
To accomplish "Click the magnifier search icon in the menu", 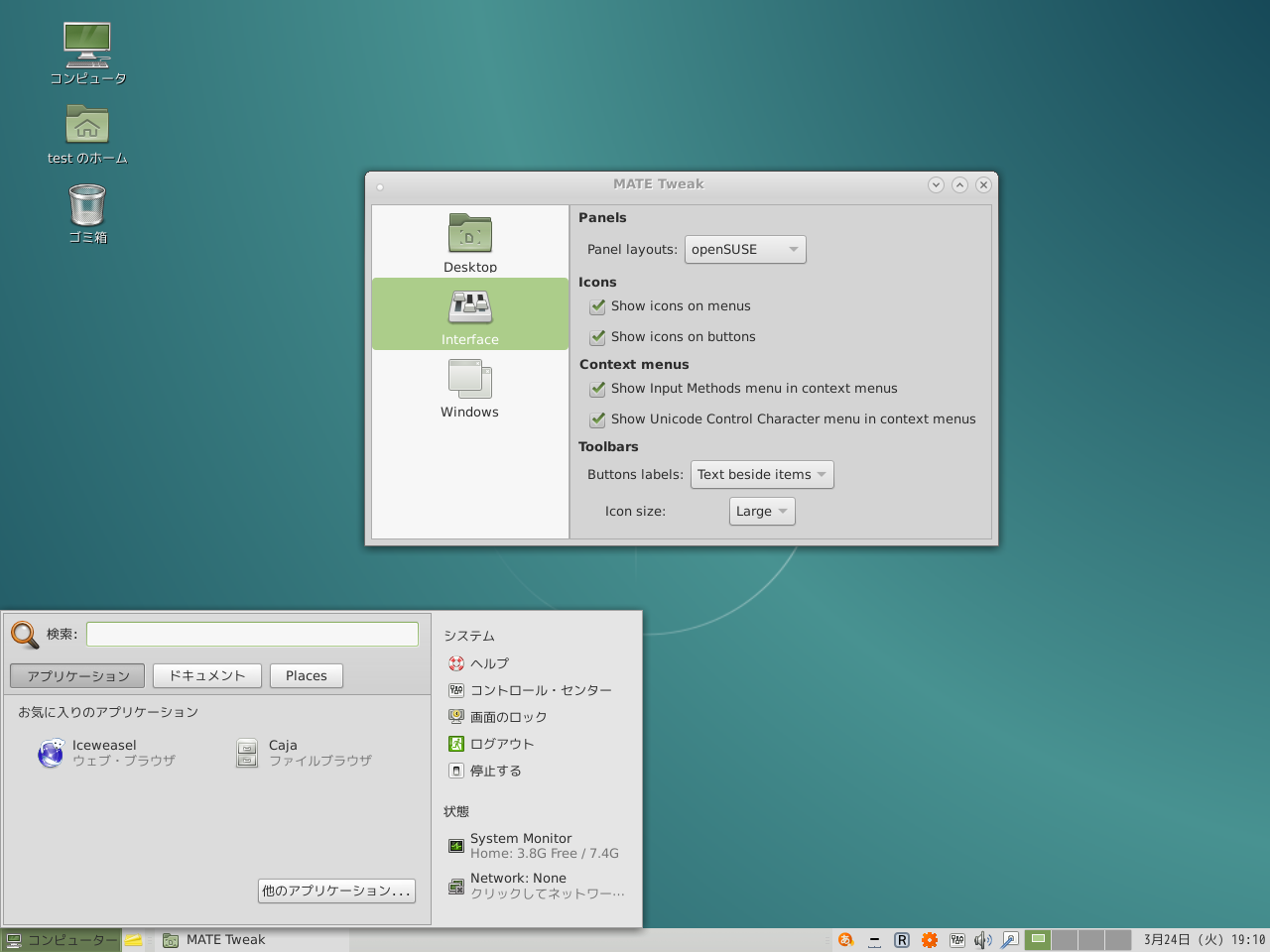I will coord(25,634).
